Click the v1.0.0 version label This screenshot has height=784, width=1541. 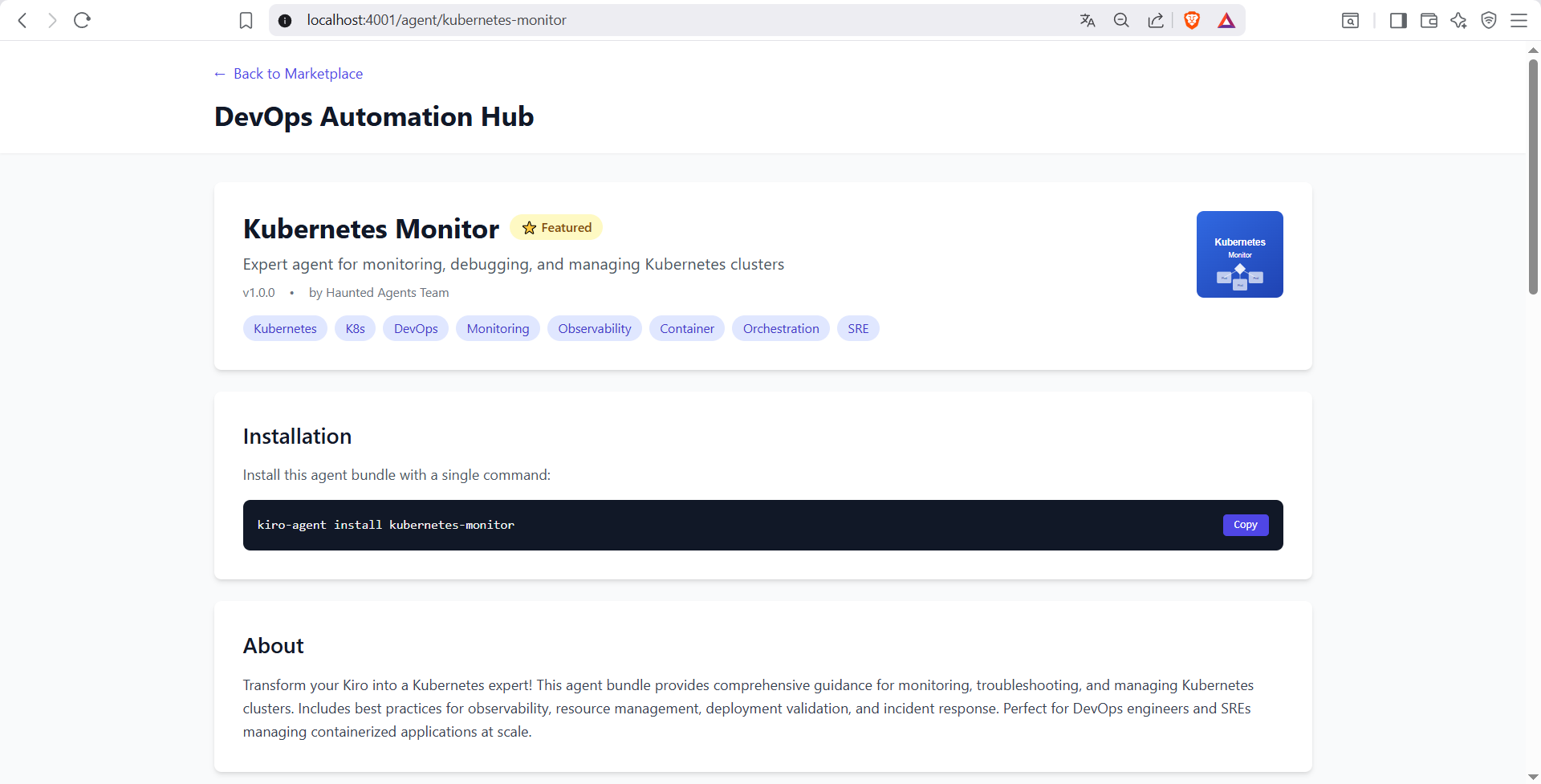point(258,293)
